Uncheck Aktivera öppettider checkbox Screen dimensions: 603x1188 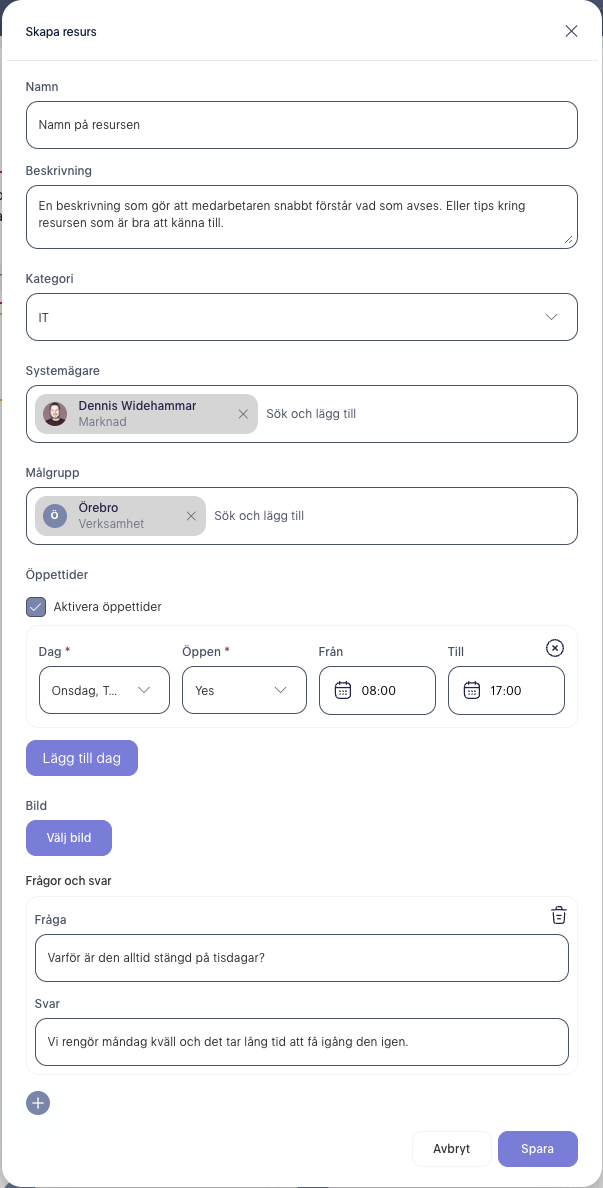point(36,606)
